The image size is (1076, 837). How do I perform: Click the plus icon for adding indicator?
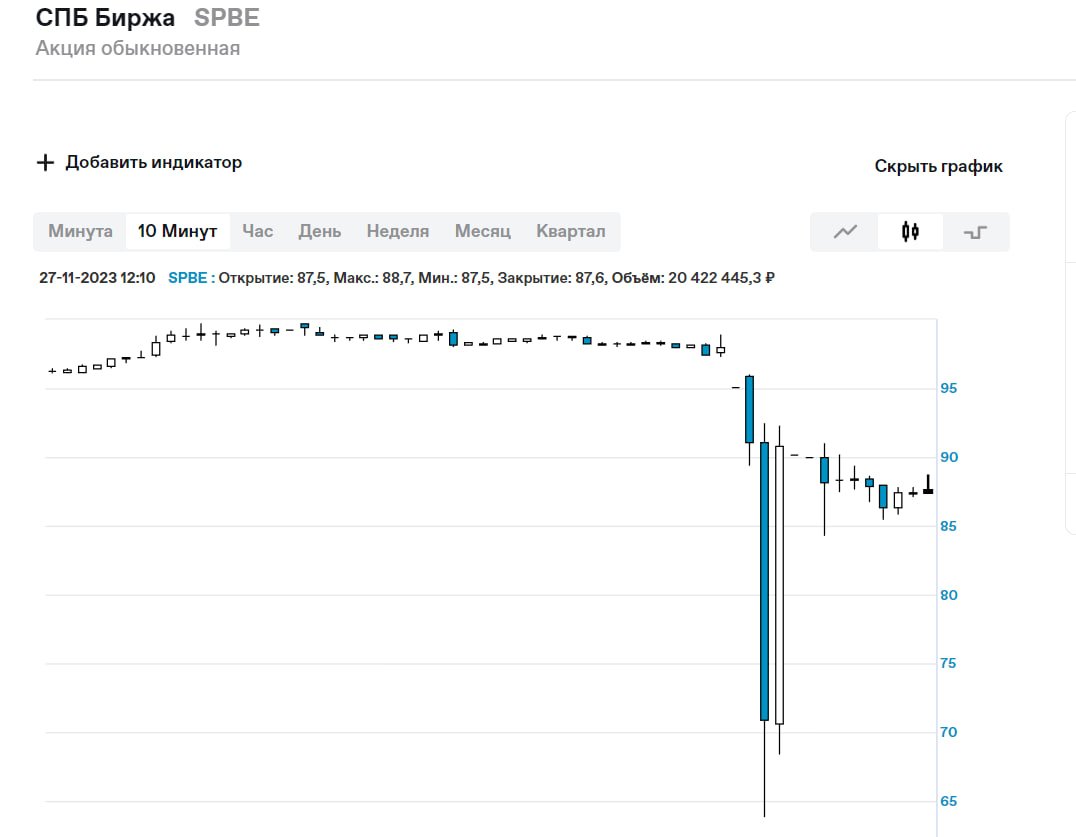click(x=44, y=163)
